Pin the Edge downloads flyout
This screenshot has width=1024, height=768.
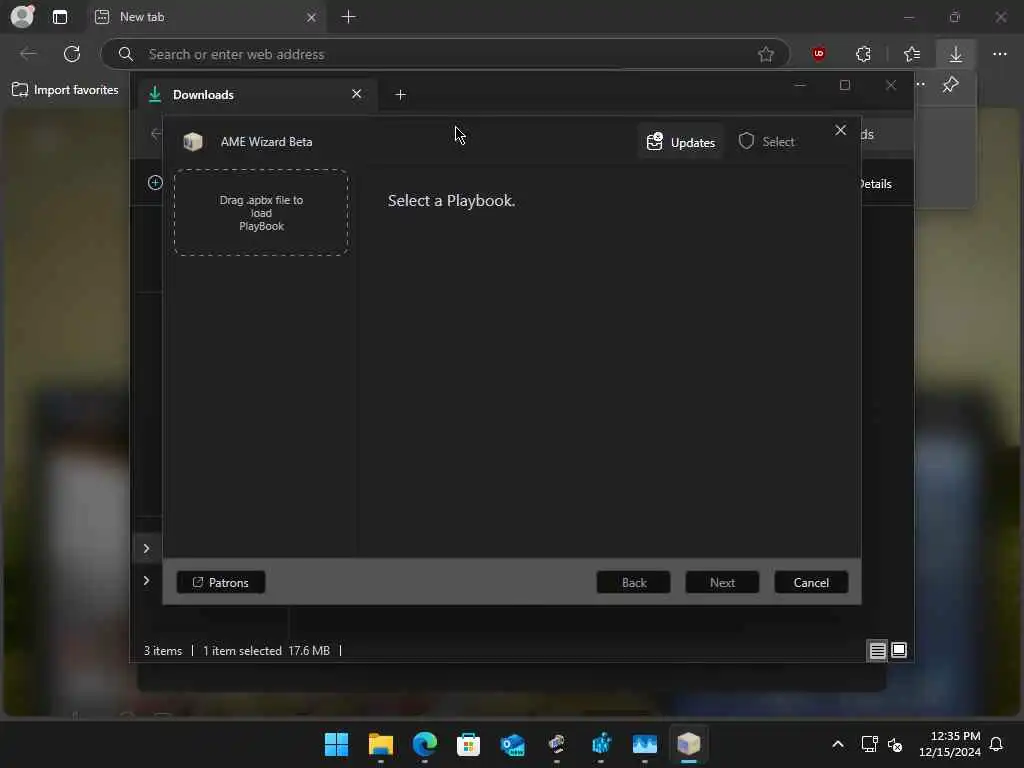tap(950, 84)
